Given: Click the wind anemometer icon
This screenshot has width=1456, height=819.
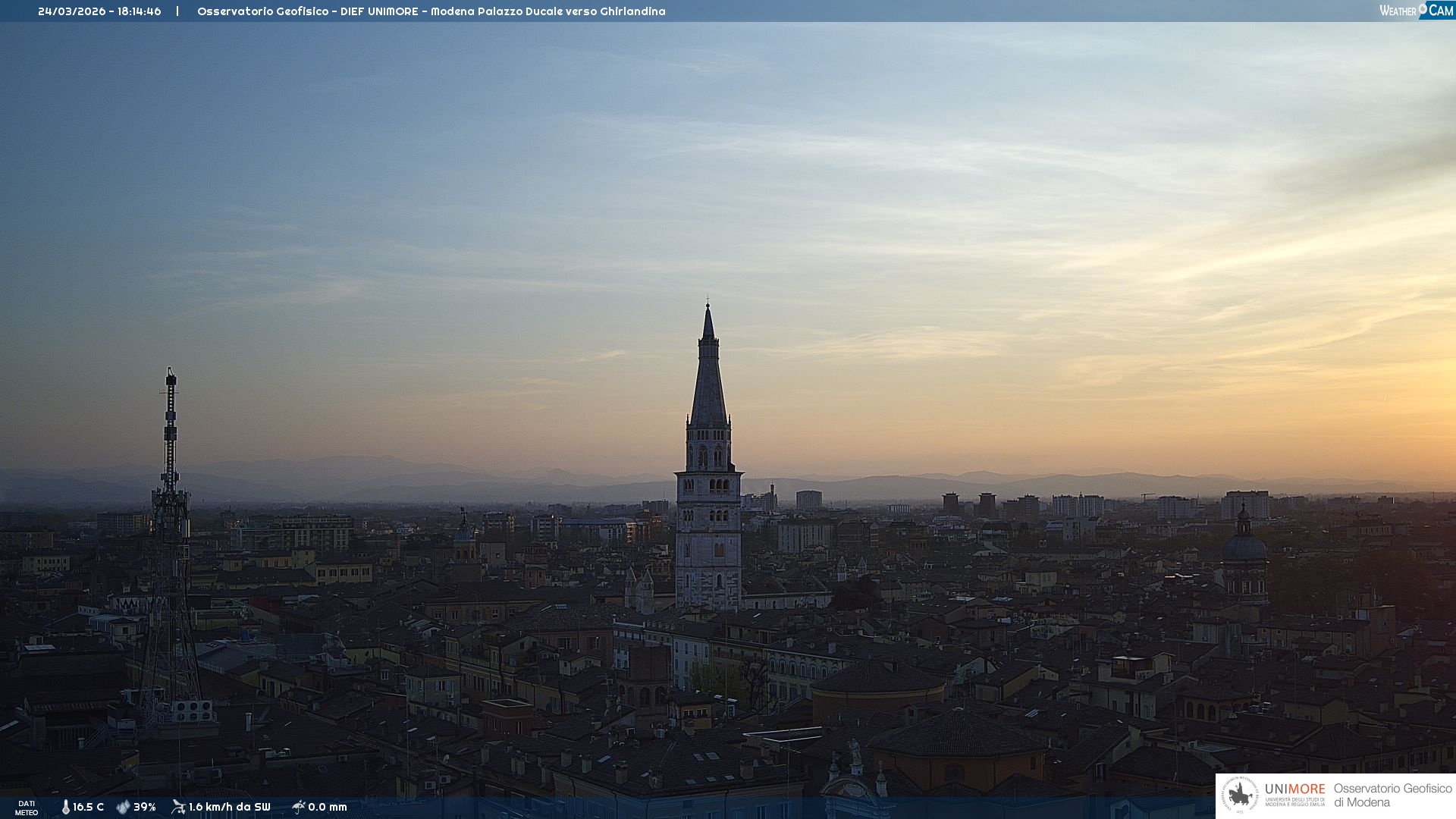Looking at the screenshot, I should tap(178, 807).
